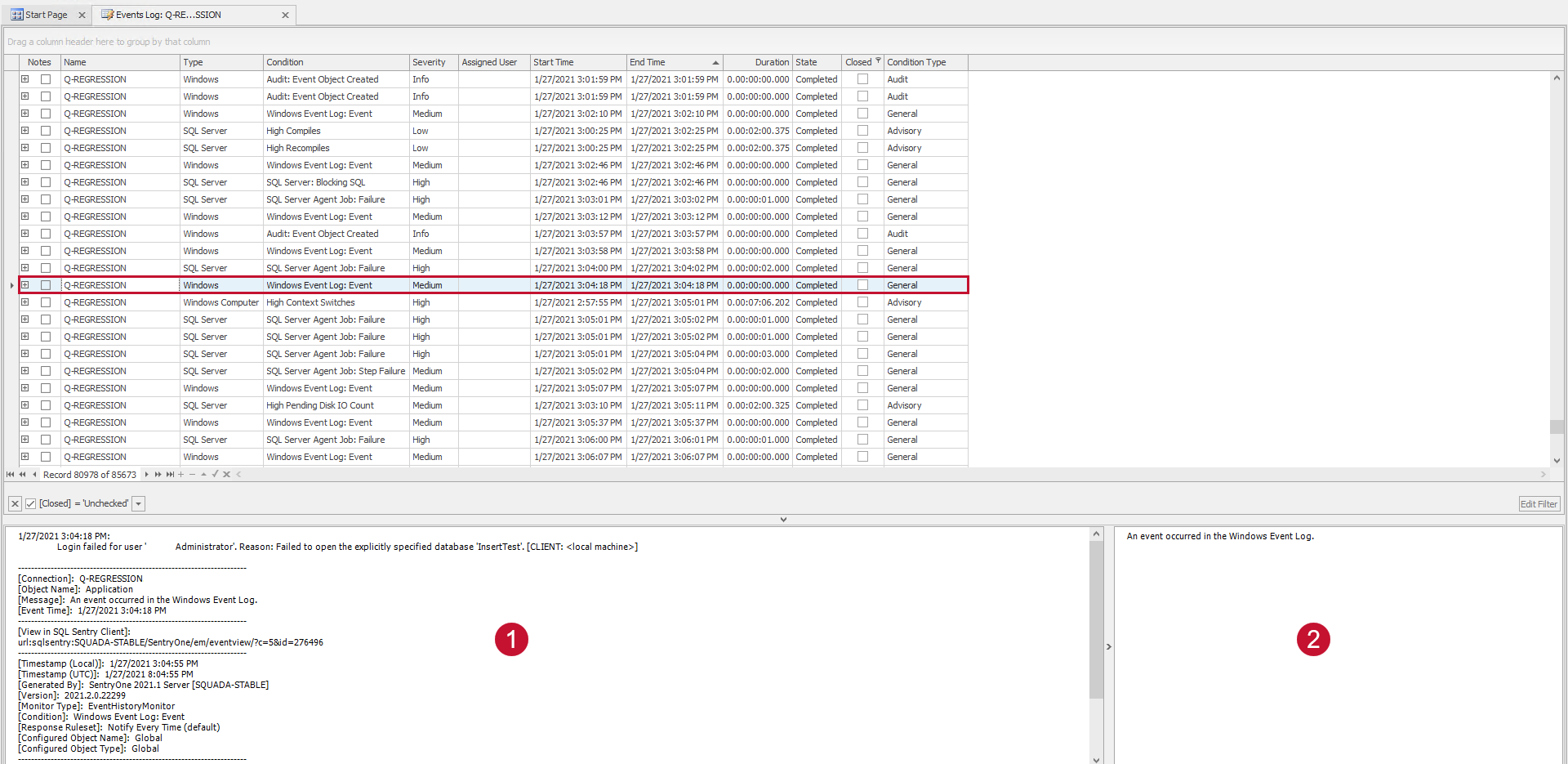Go to next record arrow
The width and height of the screenshot is (1568, 764).
click(x=146, y=475)
